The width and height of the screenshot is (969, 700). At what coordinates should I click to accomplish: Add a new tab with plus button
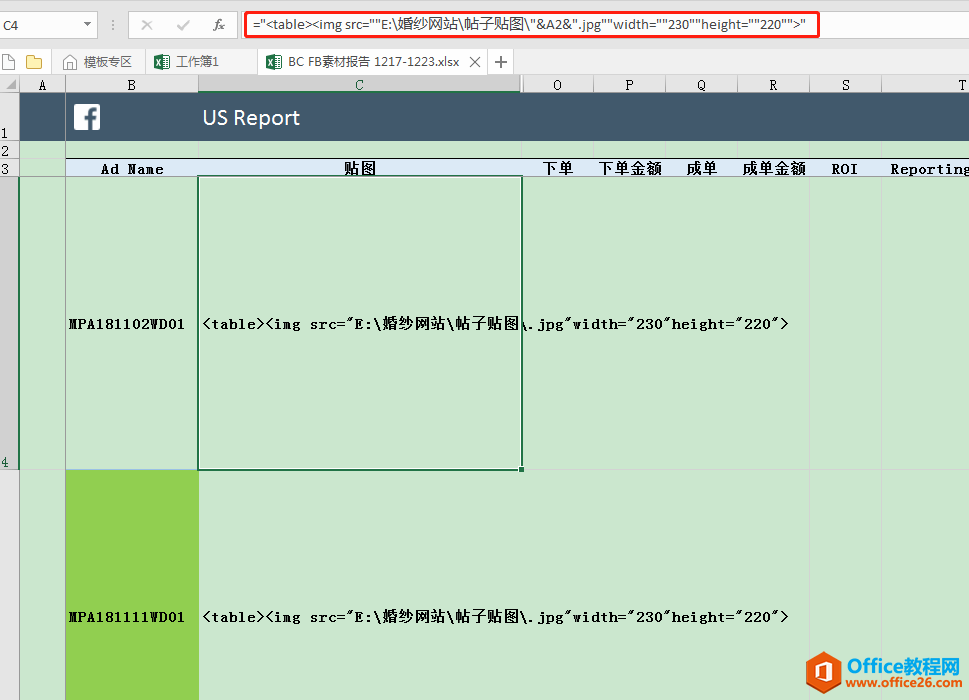[x=501, y=62]
